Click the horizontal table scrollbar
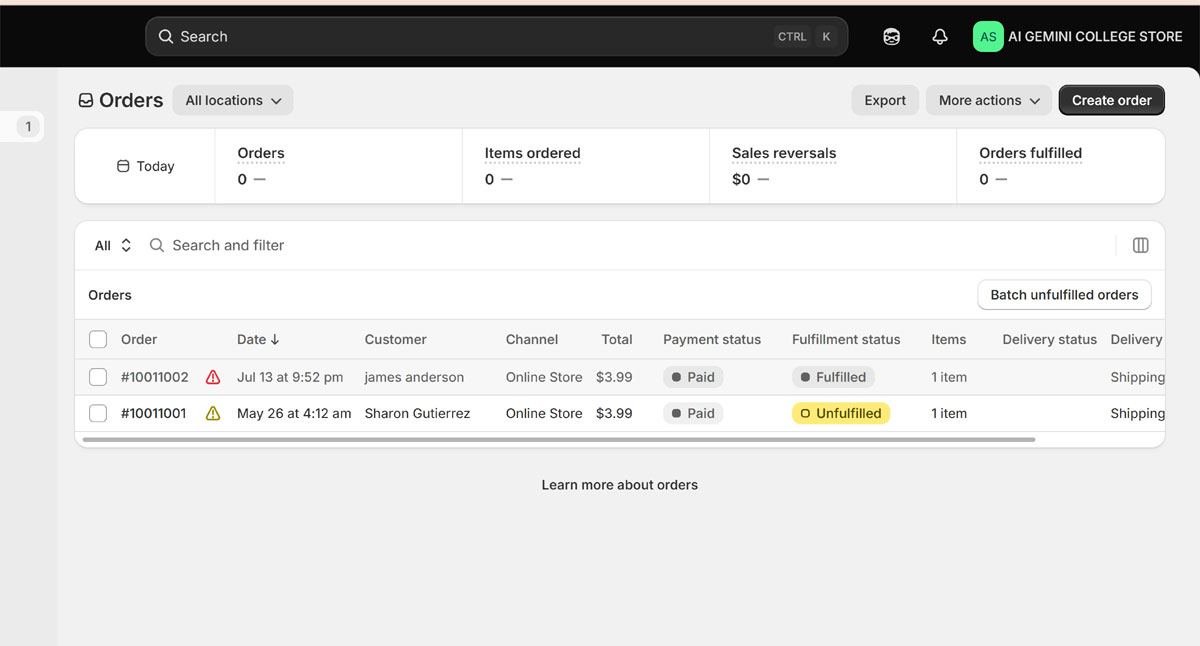Viewport: 1200px width, 646px height. (559, 439)
